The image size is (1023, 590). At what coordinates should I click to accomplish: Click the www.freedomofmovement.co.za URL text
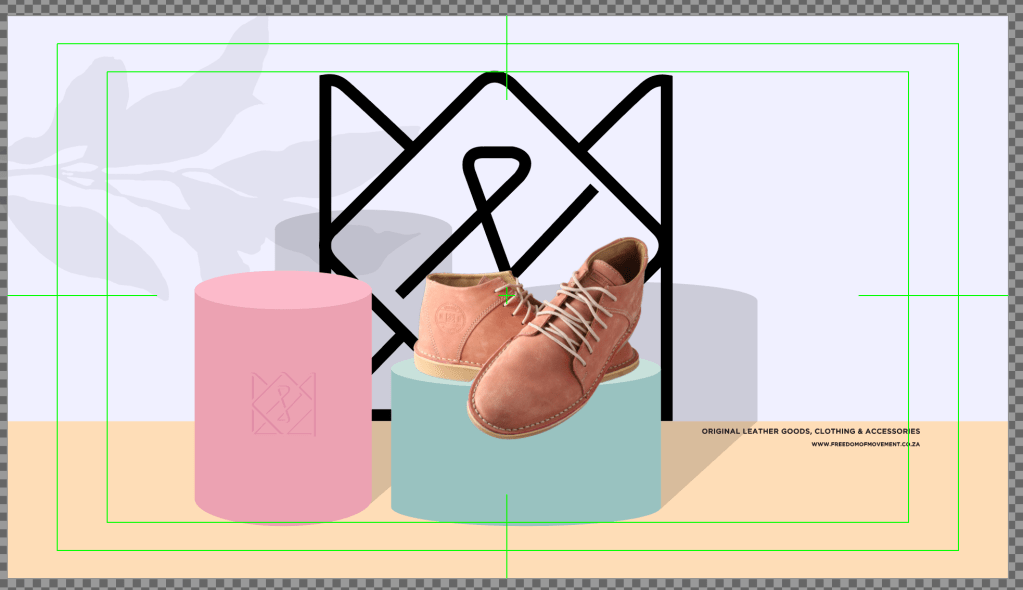point(865,444)
